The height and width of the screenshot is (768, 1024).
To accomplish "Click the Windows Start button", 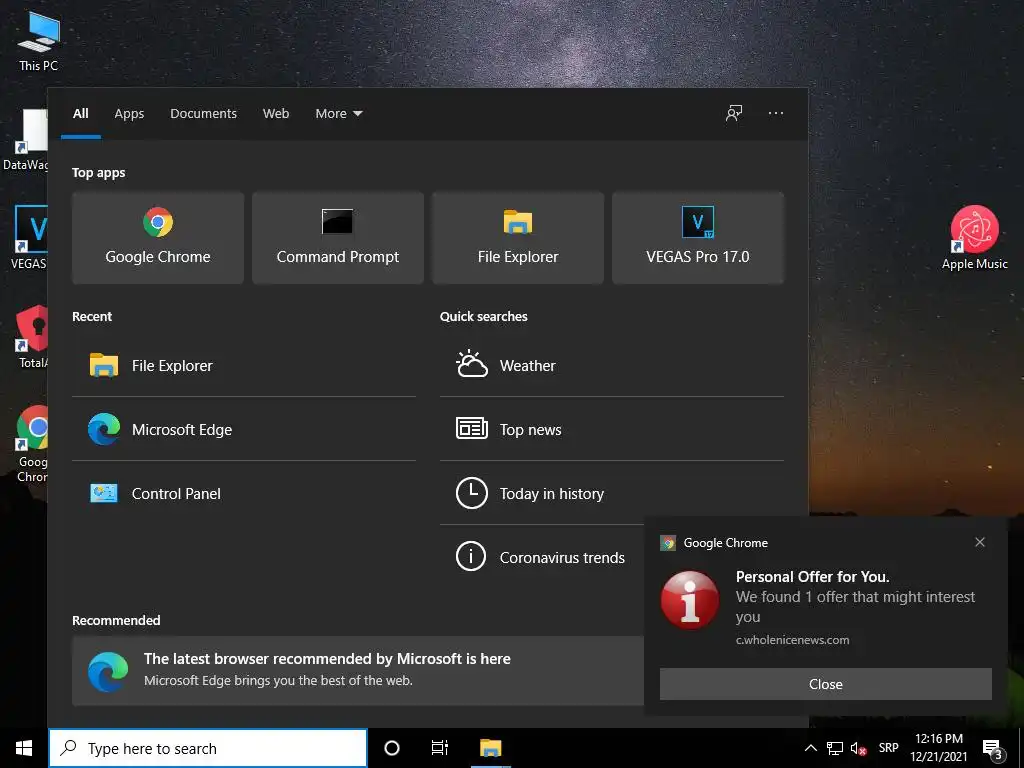I will click(x=24, y=748).
